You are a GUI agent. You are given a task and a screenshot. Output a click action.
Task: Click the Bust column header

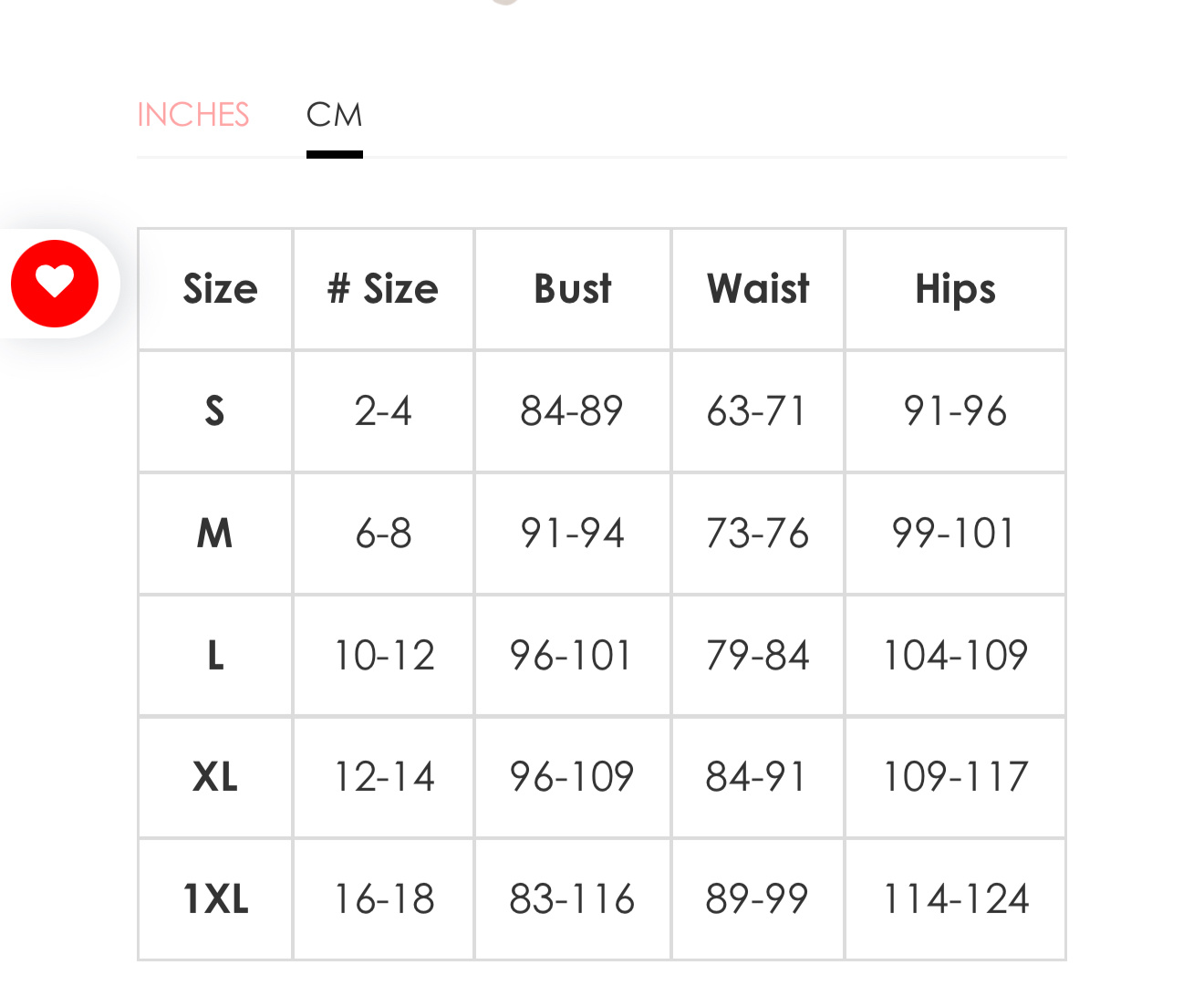click(x=573, y=289)
